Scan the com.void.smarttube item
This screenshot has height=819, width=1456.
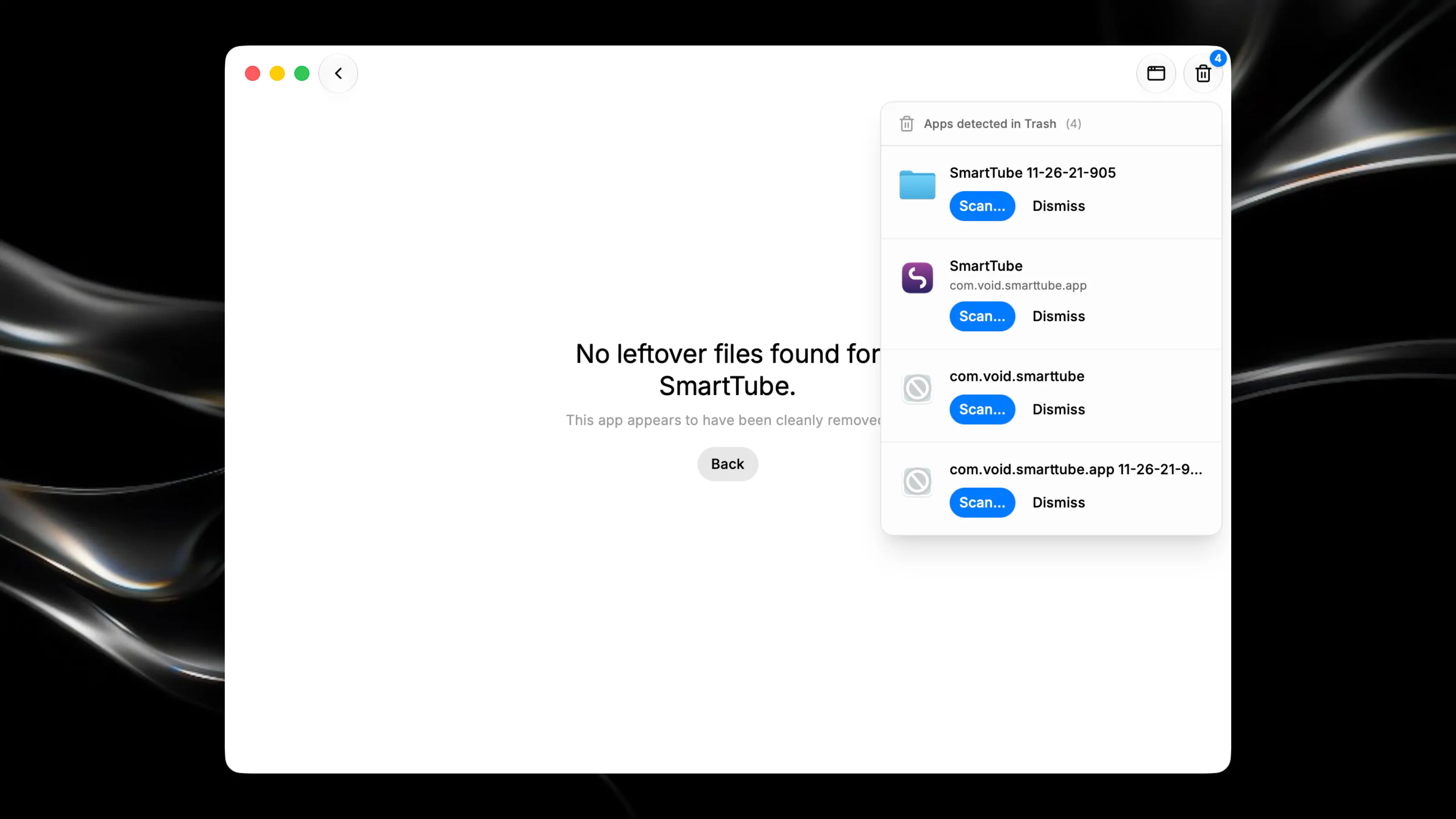(x=982, y=409)
